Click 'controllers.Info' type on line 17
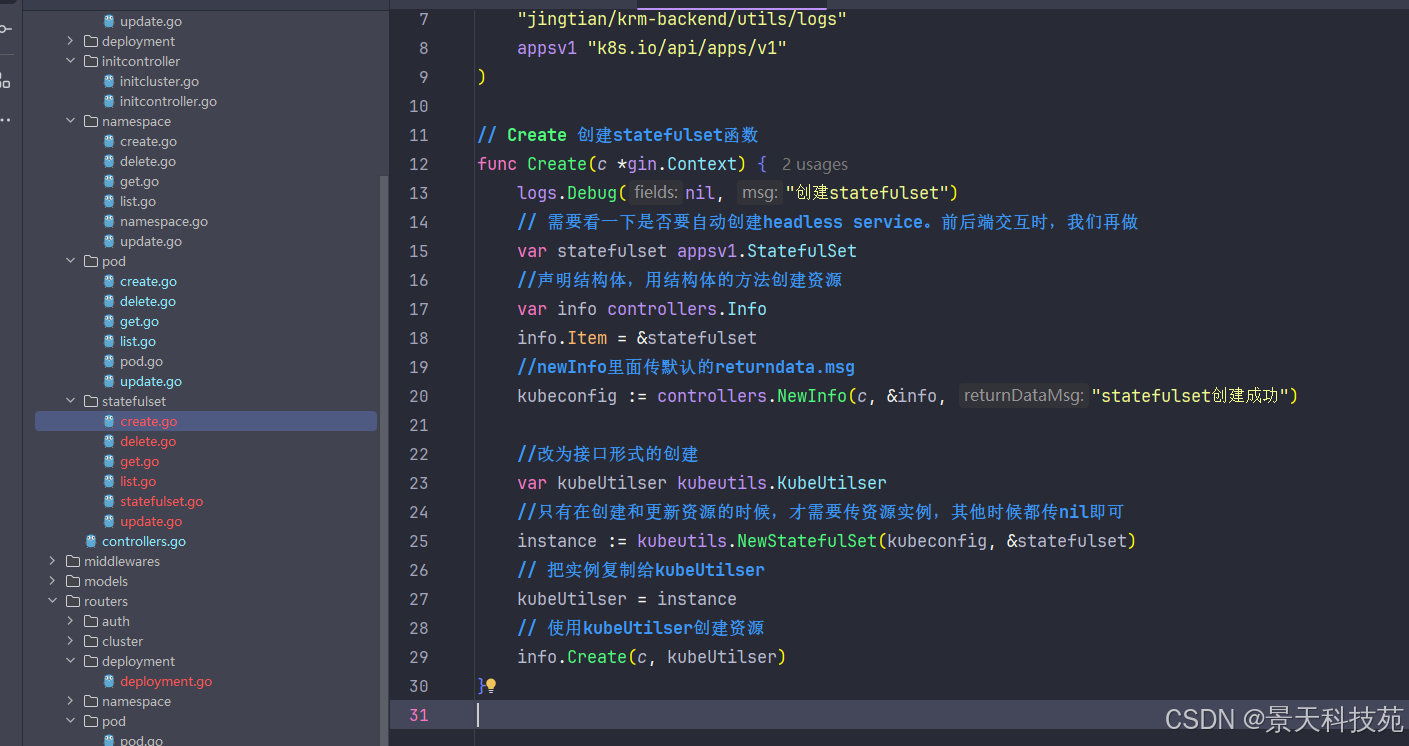1409x746 pixels. [x=687, y=309]
